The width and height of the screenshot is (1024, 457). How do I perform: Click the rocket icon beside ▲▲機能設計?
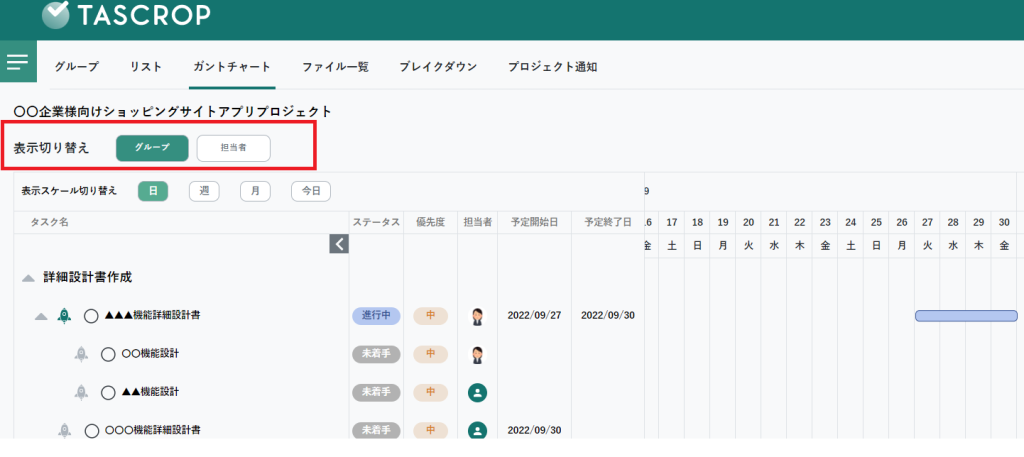pos(82,392)
